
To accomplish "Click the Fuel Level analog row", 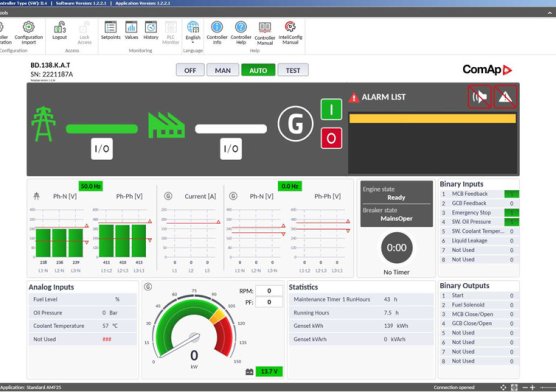I will 83,299.
